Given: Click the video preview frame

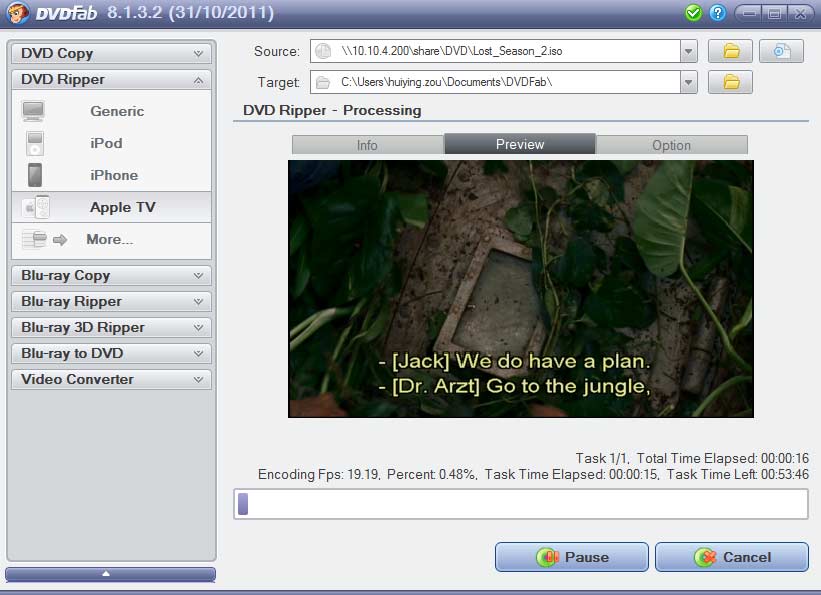Looking at the screenshot, I should [x=521, y=289].
